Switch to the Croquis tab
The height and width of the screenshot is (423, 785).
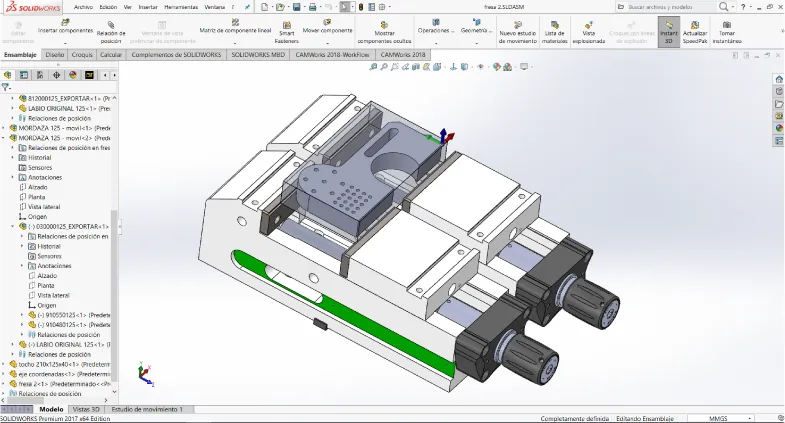pos(82,54)
